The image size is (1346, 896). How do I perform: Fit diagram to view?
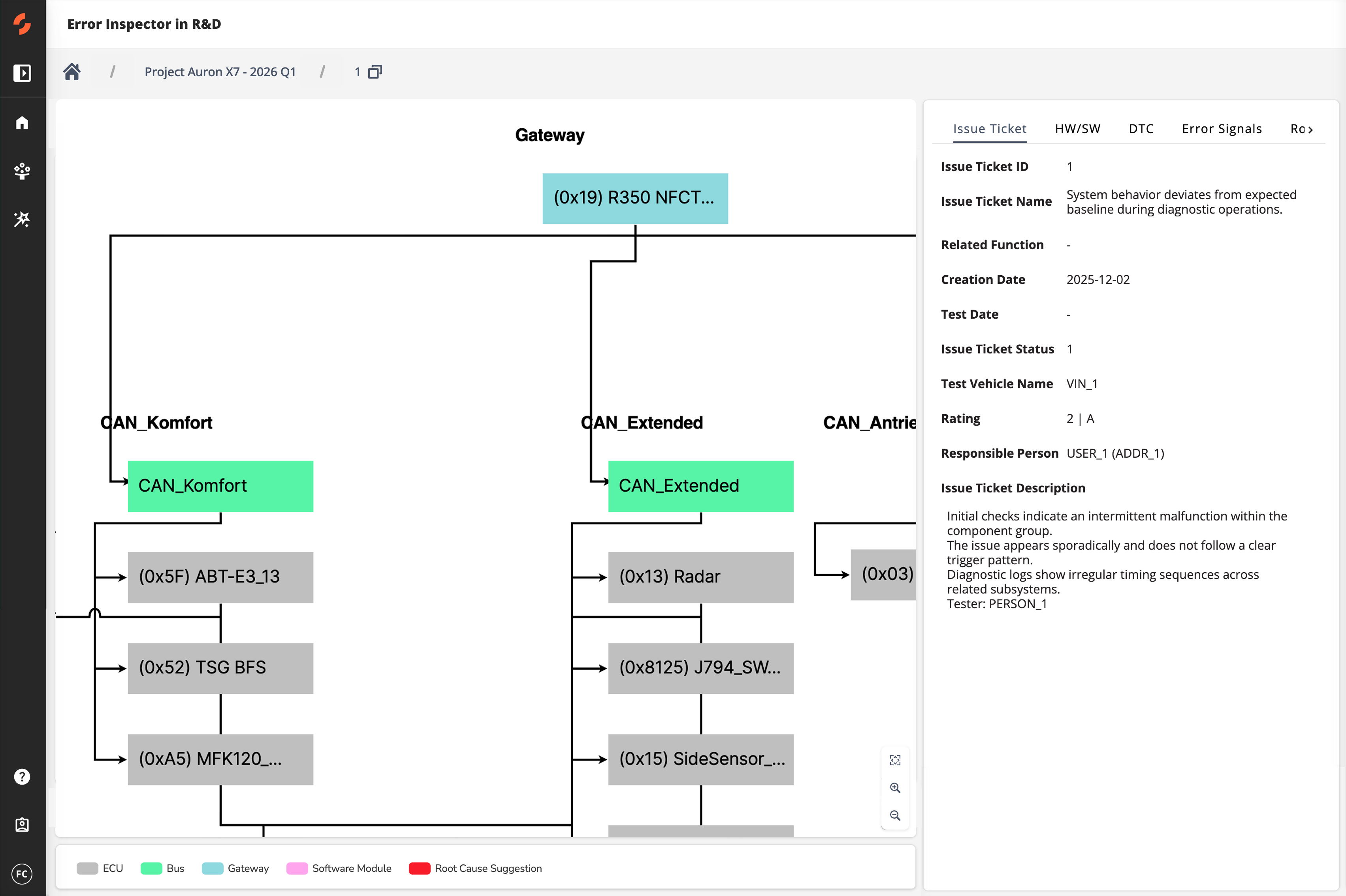point(895,760)
